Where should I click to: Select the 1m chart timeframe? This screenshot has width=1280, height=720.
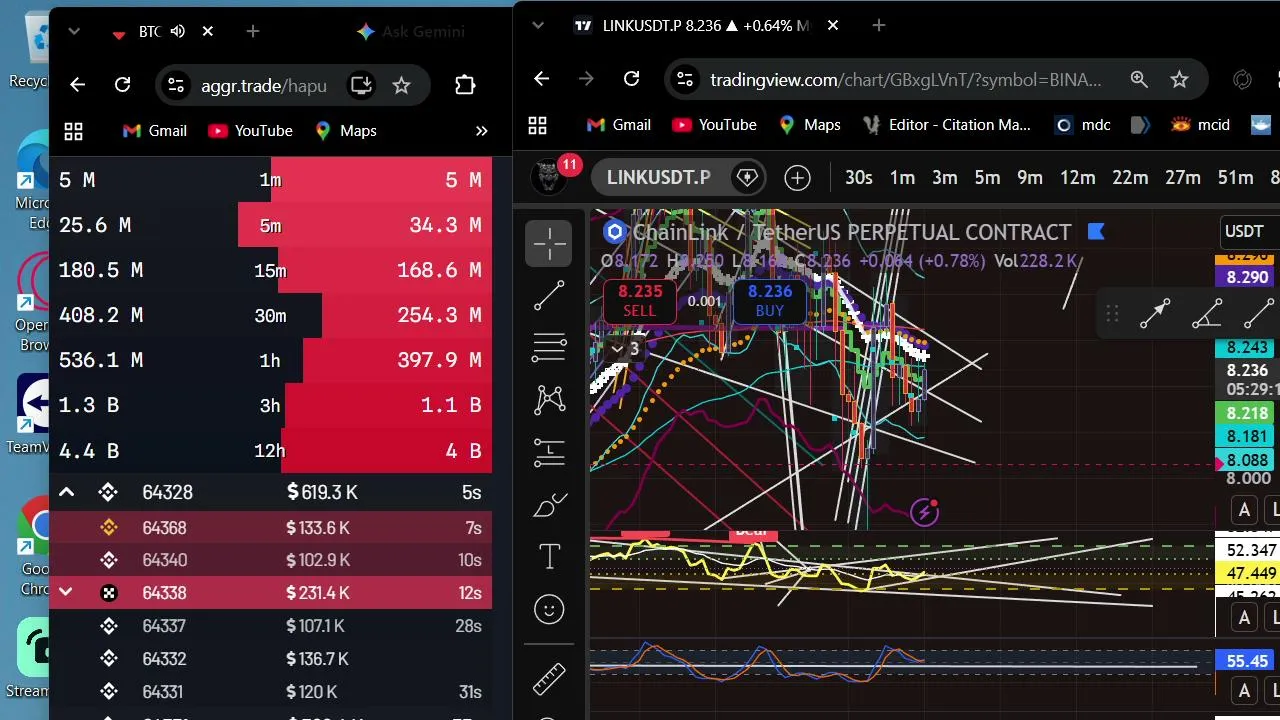[903, 178]
